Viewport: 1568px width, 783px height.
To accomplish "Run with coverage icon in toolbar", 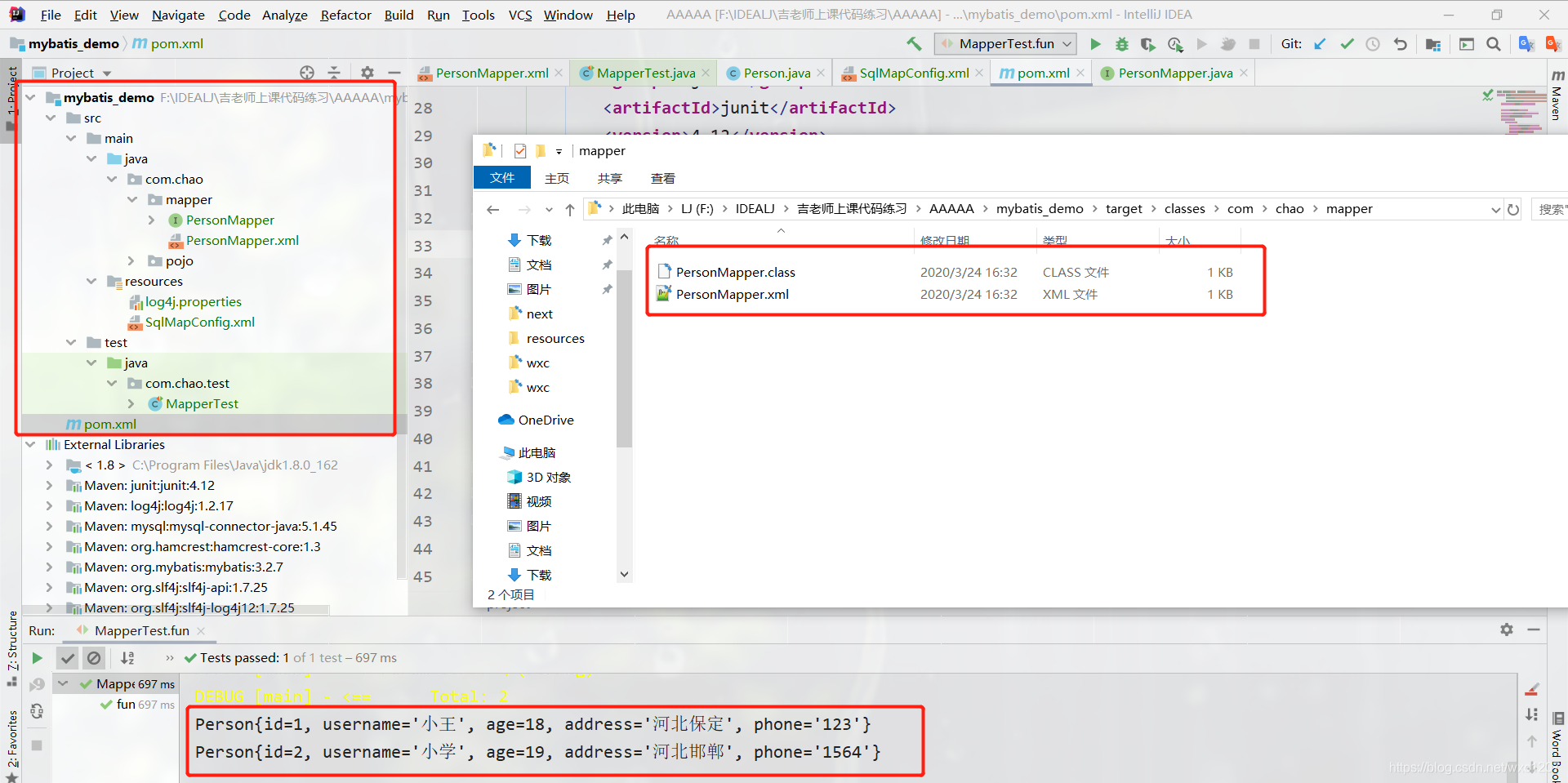I will tap(1148, 44).
